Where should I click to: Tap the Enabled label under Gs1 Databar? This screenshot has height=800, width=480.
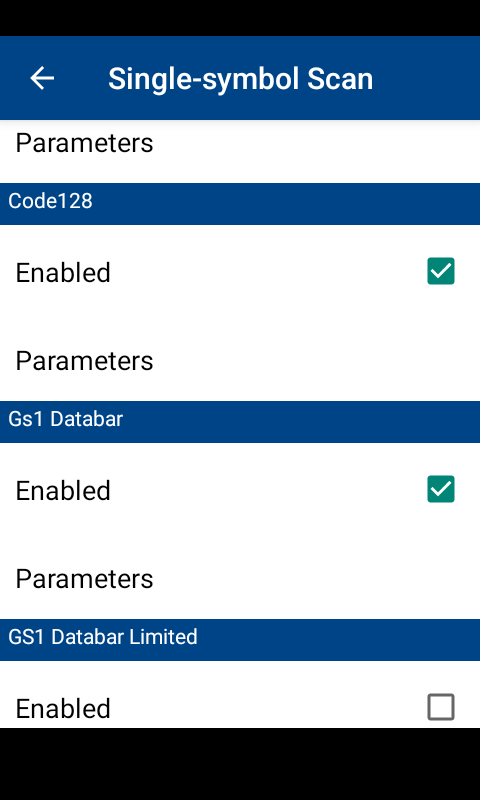click(63, 490)
